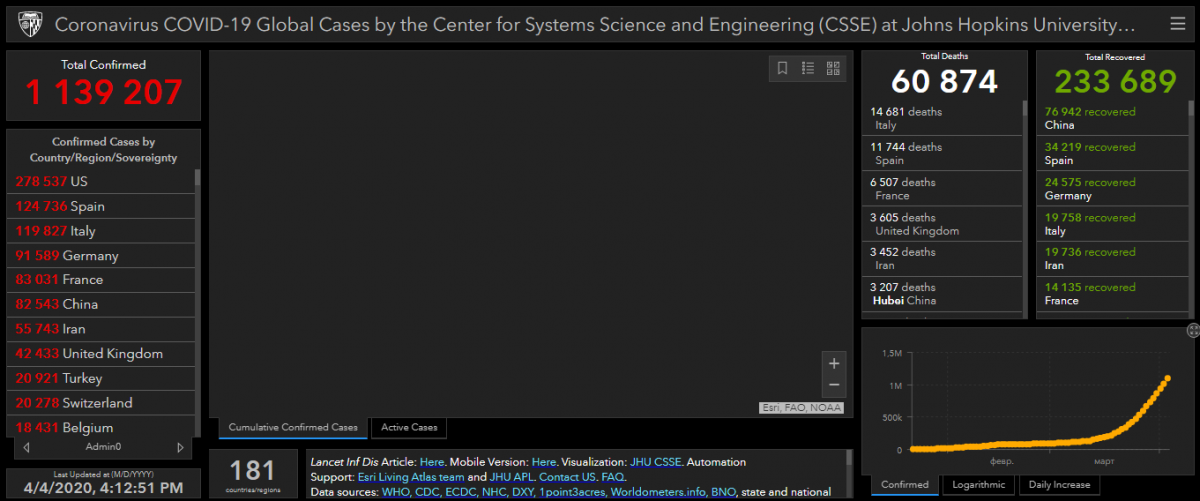Click the Contact US link
Screen dimensions: 1200x501
[x=569, y=477]
